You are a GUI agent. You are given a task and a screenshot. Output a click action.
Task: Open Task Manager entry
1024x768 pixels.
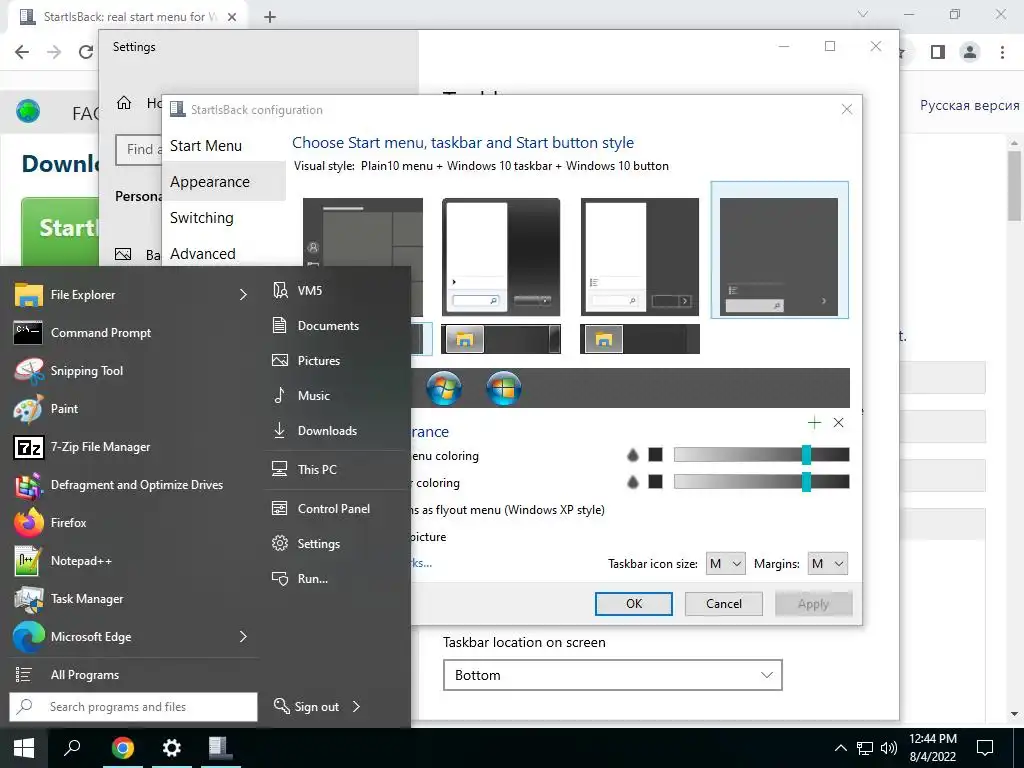(131, 598)
